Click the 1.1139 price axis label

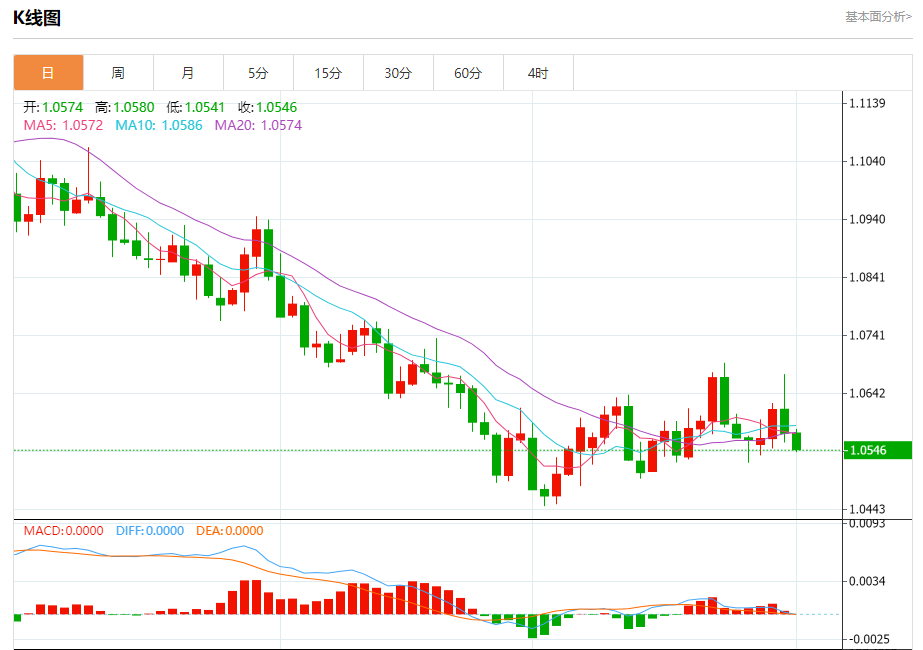tap(867, 104)
